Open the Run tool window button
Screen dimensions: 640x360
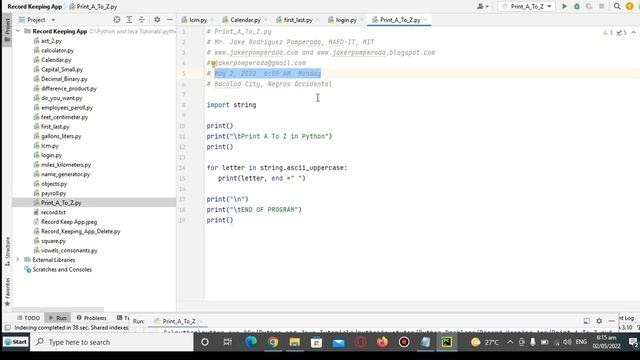(x=58, y=318)
